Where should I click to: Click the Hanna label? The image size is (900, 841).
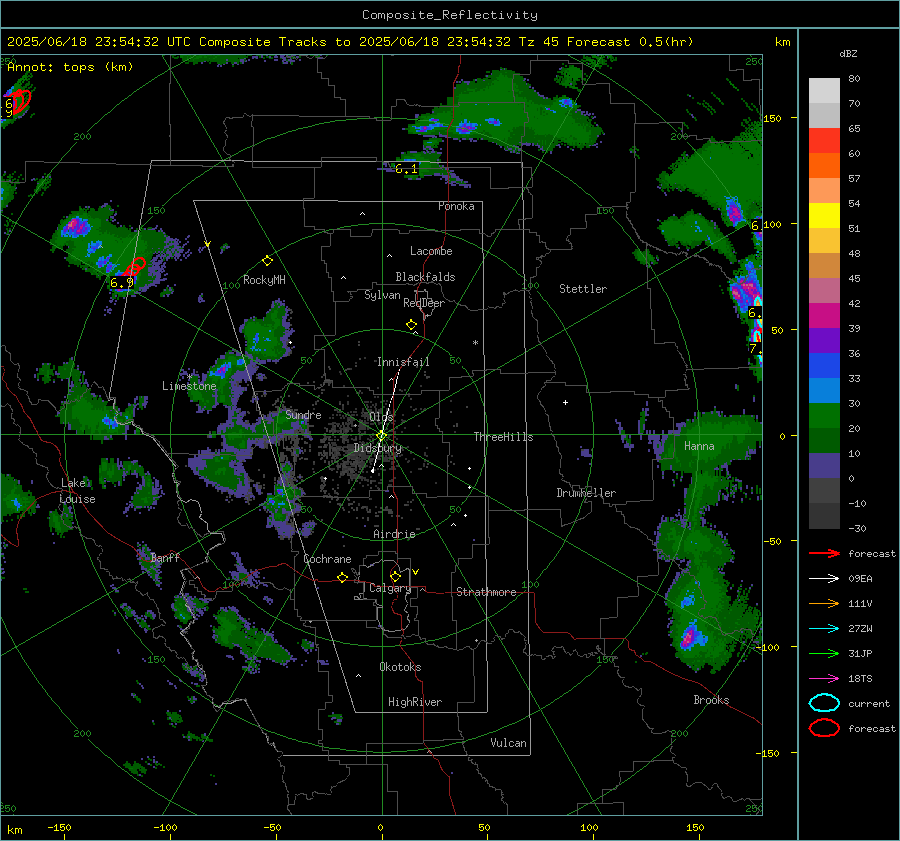click(699, 446)
